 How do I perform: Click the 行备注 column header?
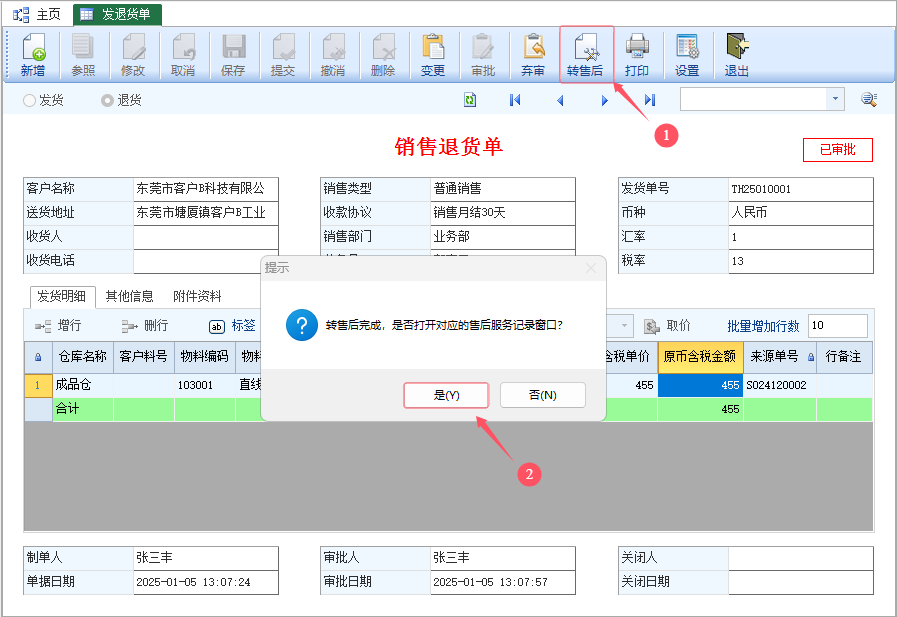[x=844, y=357]
